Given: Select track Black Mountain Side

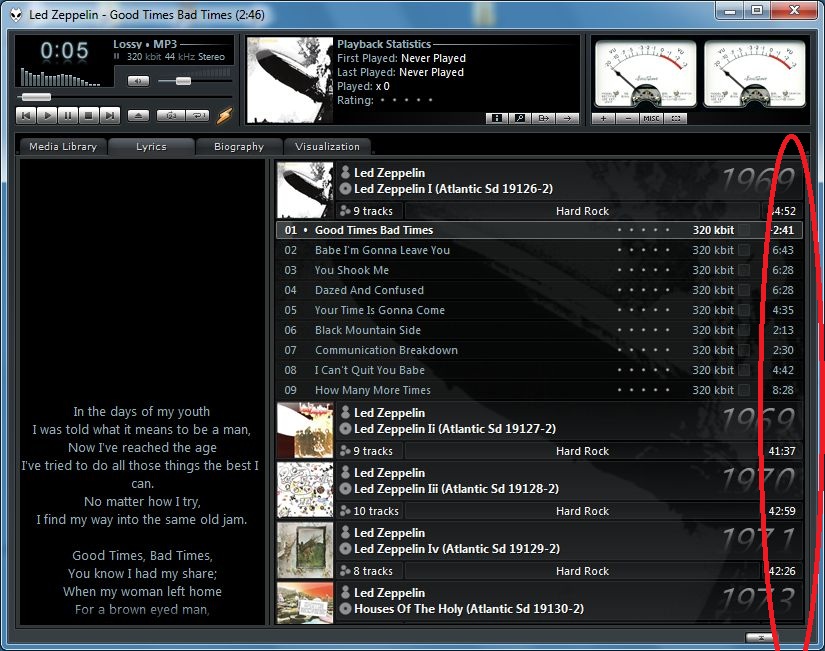Looking at the screenshot, I should click(539, 330).
